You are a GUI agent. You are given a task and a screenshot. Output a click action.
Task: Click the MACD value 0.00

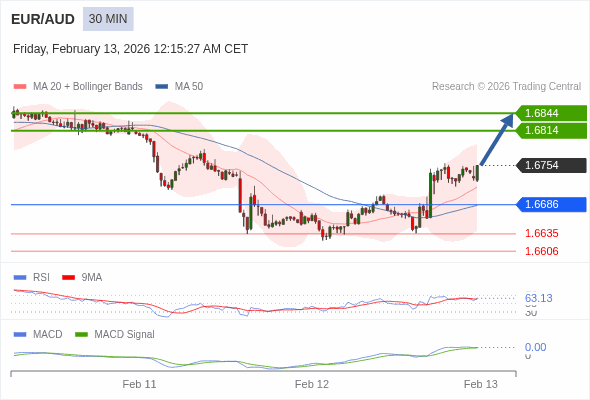coord(535,347)
